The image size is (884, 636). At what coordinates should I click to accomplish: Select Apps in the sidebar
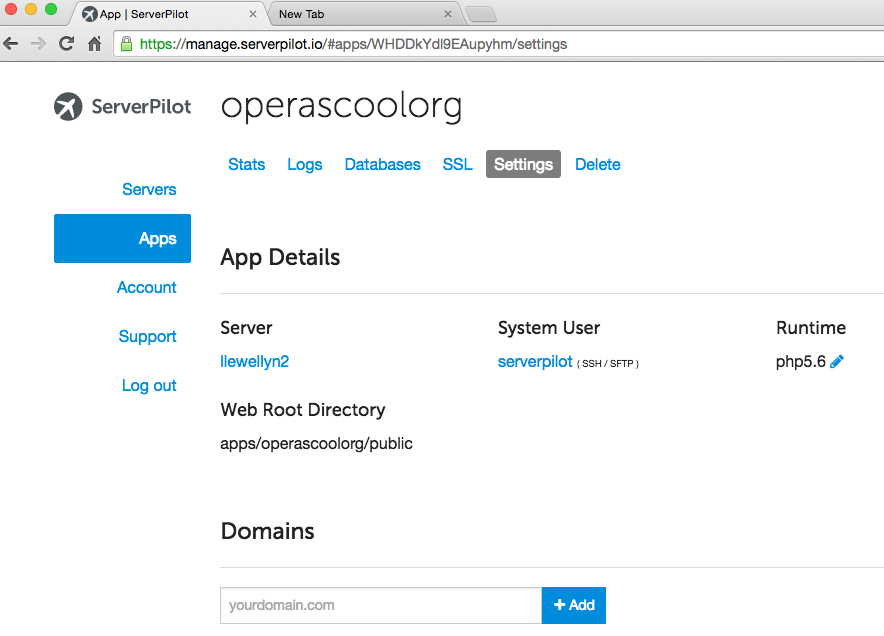click(x=122, y=238)
